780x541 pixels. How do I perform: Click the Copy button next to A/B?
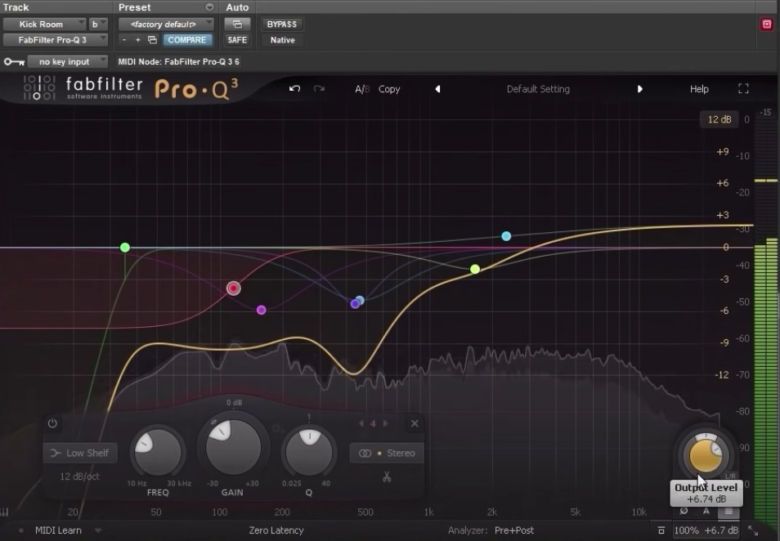click(x=389, y=89)
